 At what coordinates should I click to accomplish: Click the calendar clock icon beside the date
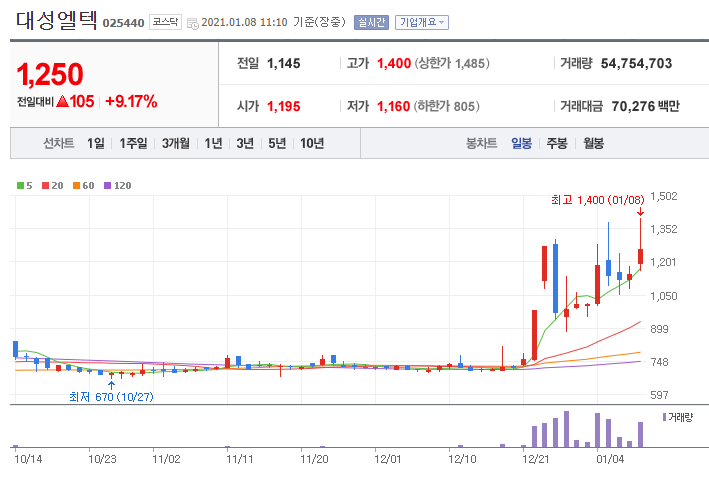pyautogui.click(x=193, y=24)
